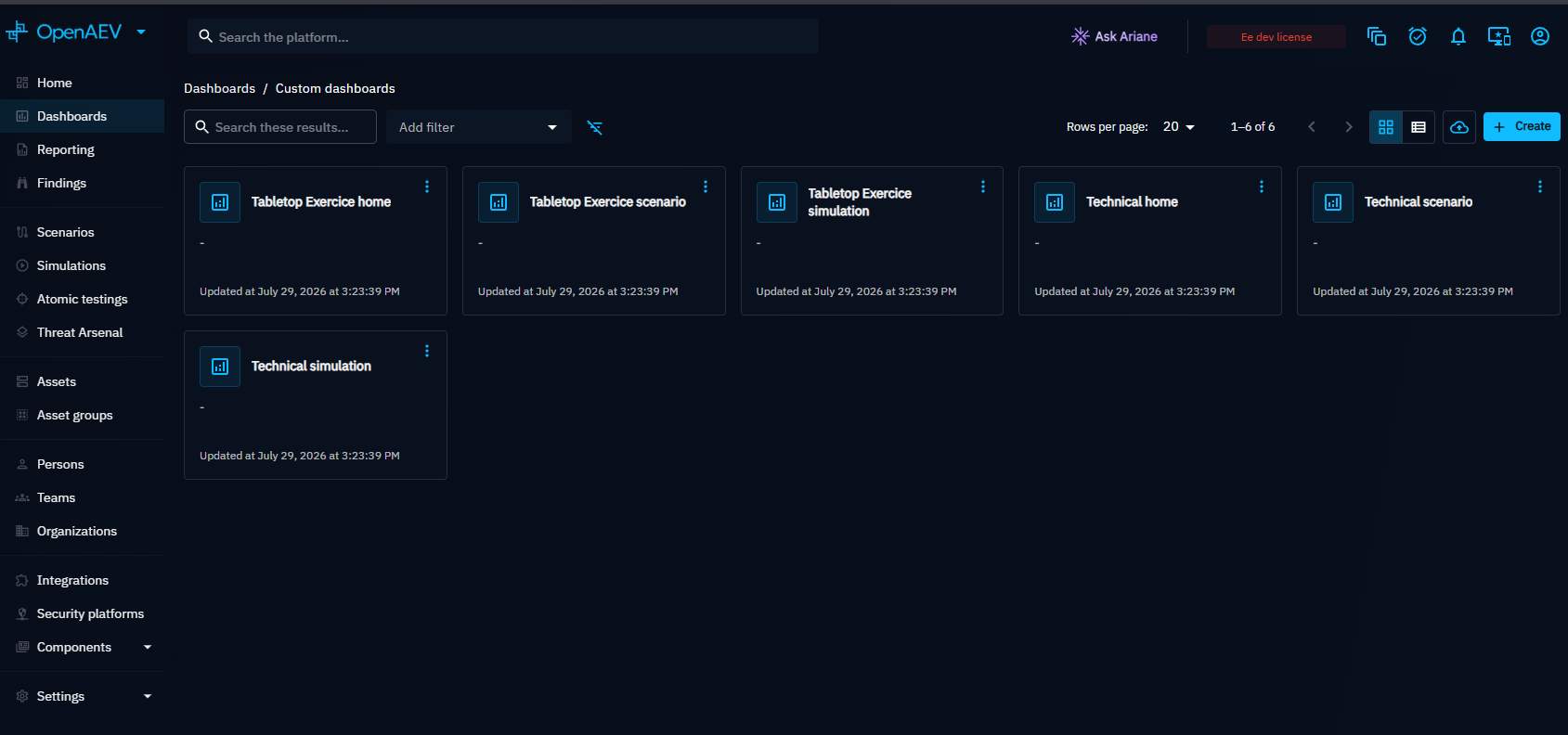Screen dimensions: 1568x735
Task: Open the Tabletop Exercice home dashboard card
Action: (x=316, y=241)
